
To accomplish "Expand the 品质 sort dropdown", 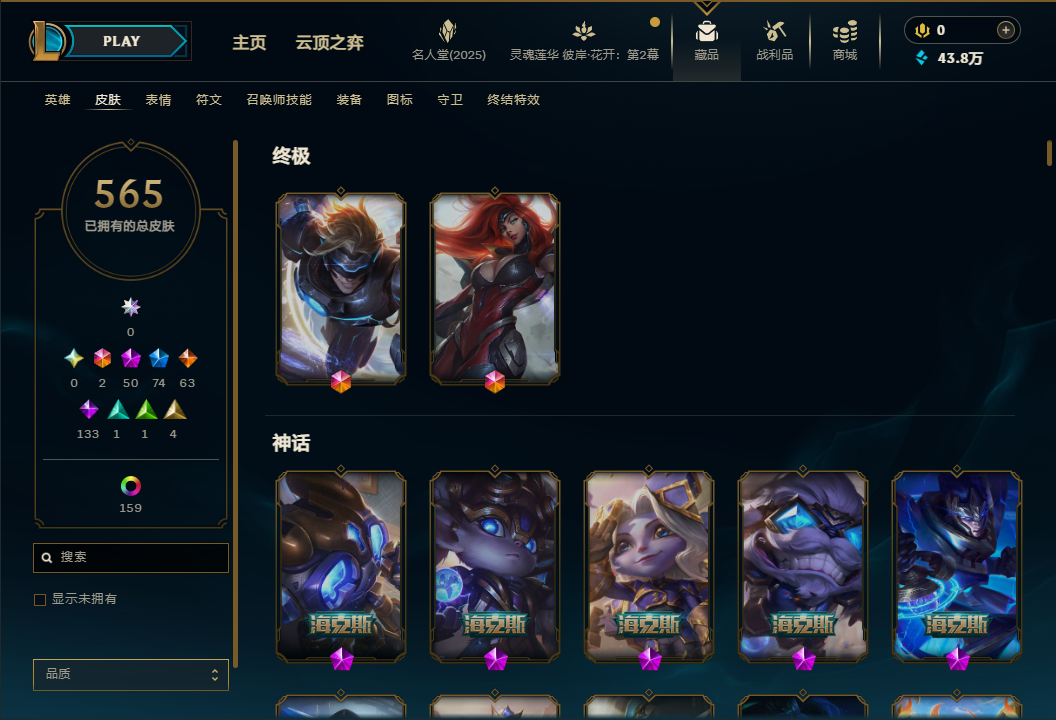I will 131,674.
